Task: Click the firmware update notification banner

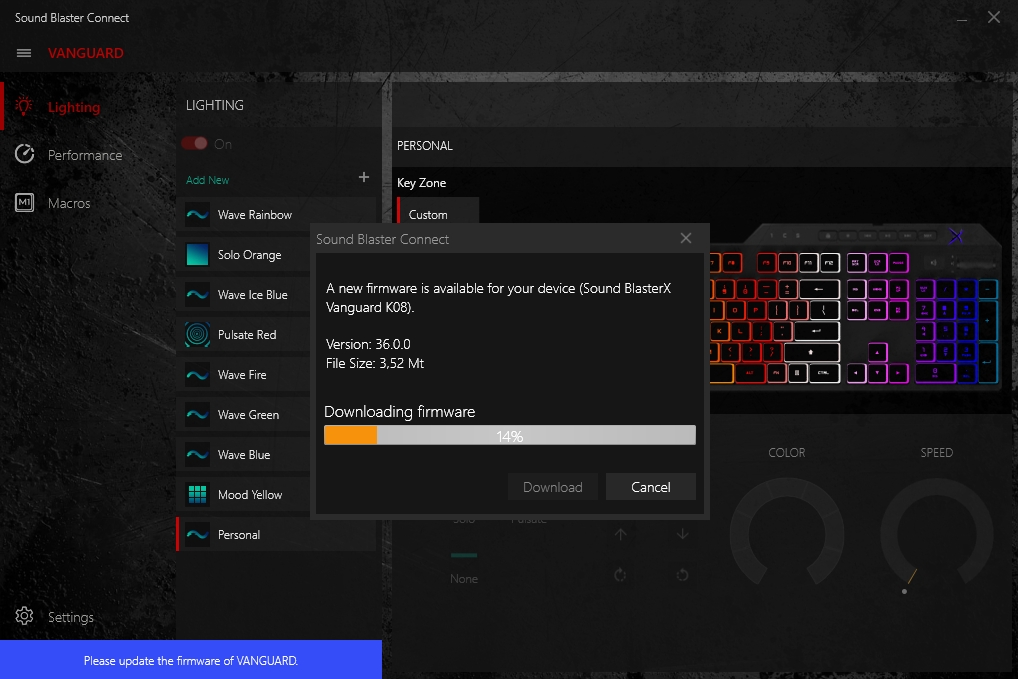Action: pyautogui.click(x=191, y=660)
